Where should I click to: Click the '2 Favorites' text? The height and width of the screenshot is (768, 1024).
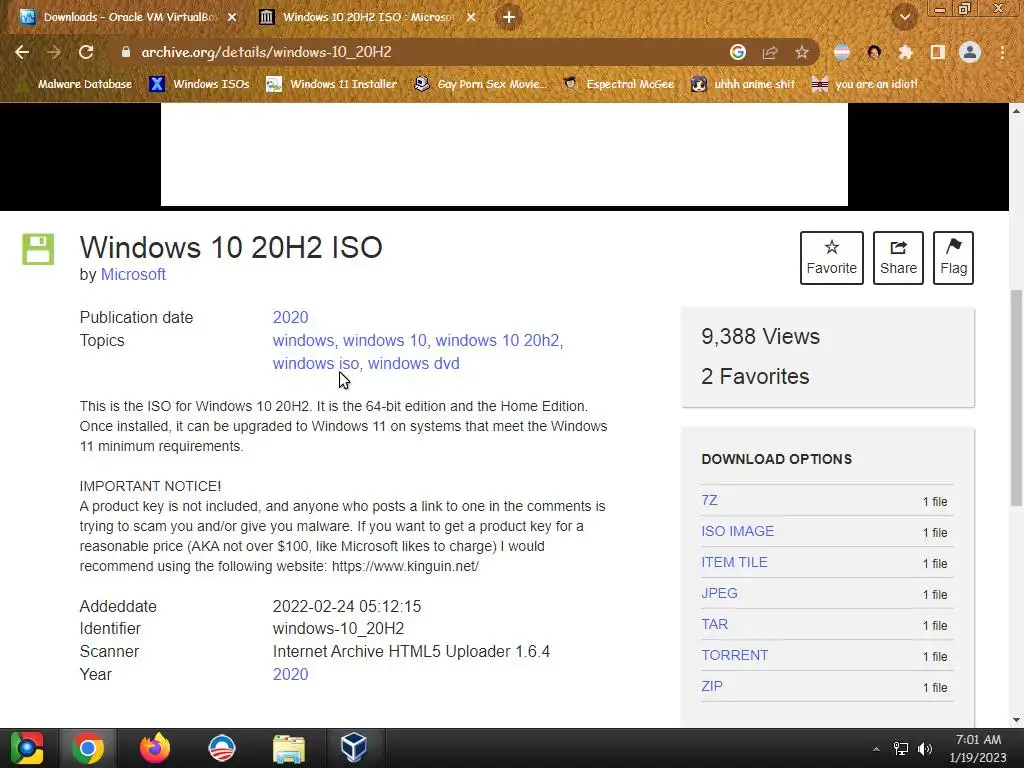755,376
